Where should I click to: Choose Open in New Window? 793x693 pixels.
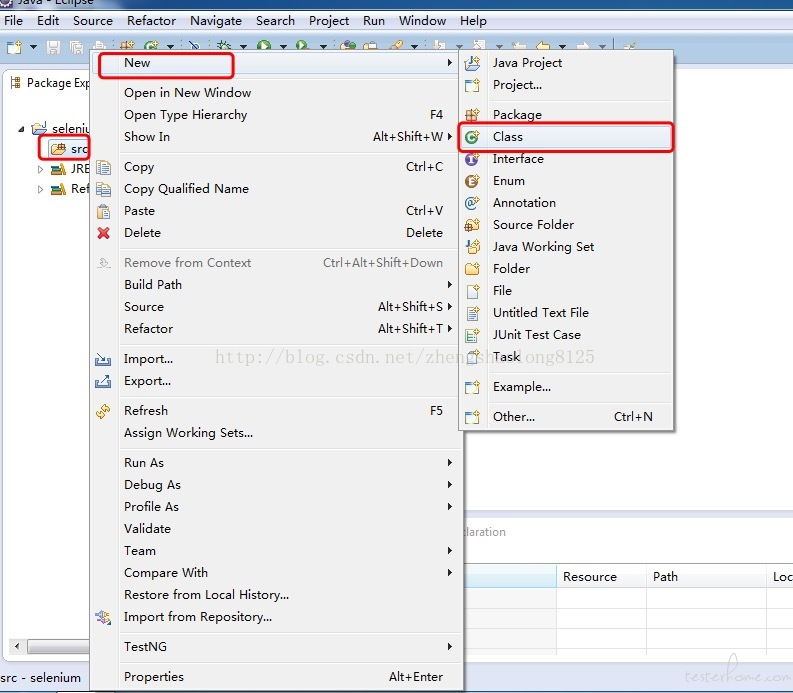coord(188,93)
